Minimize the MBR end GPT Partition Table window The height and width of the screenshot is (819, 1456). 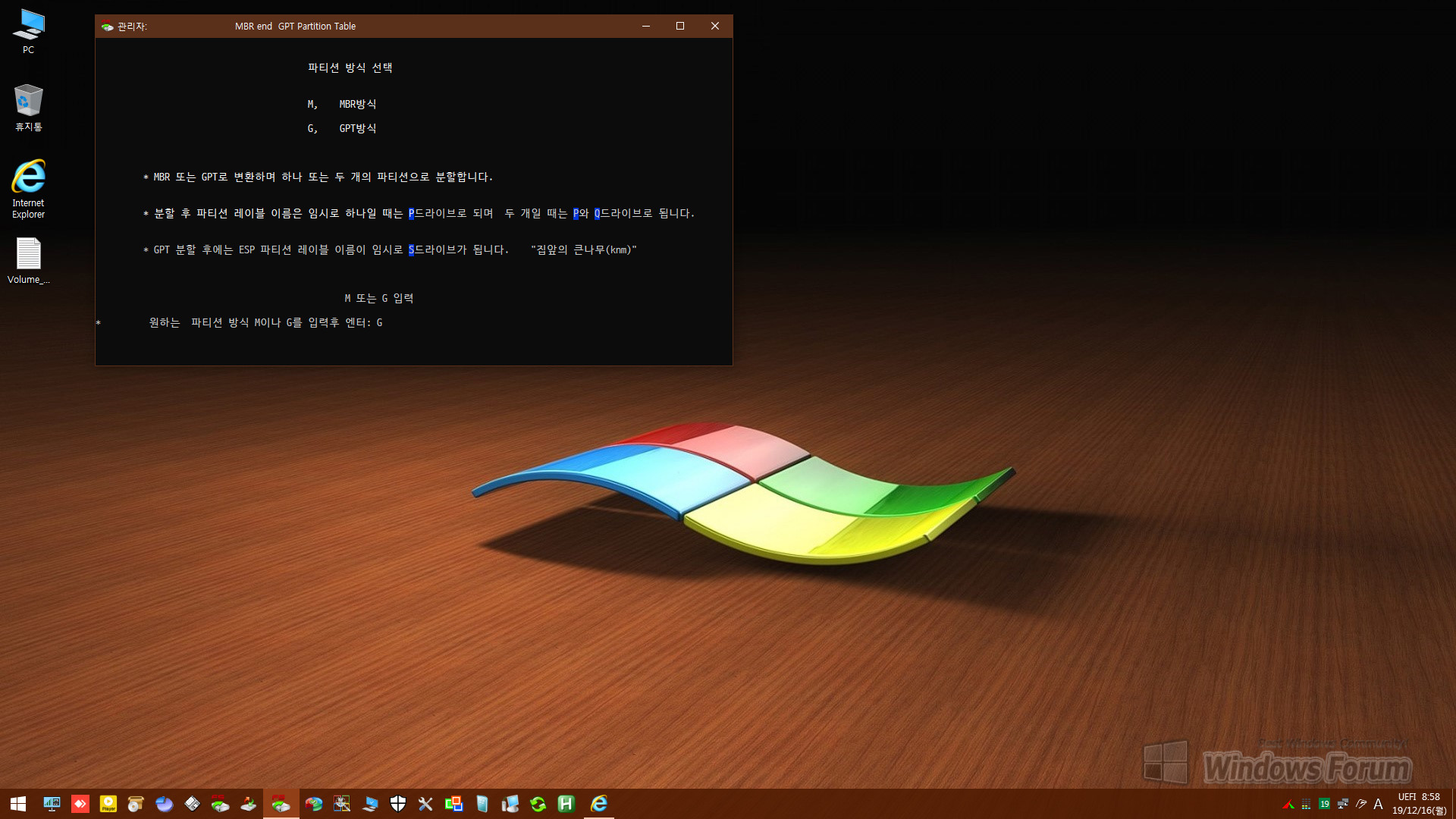click(646, 26)
